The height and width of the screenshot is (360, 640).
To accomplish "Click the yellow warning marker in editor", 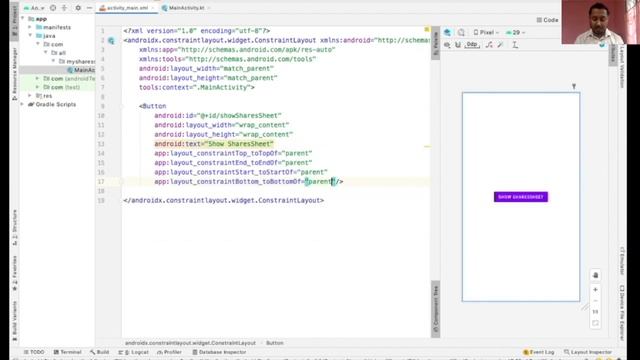I will pyautogui.click(x=427, y=29).
